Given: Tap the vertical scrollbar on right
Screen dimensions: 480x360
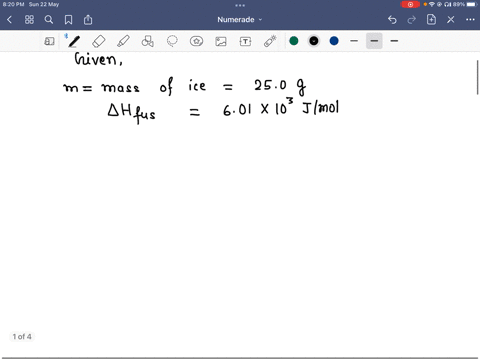Looking at the screenshot, I should tap(478, 77).
